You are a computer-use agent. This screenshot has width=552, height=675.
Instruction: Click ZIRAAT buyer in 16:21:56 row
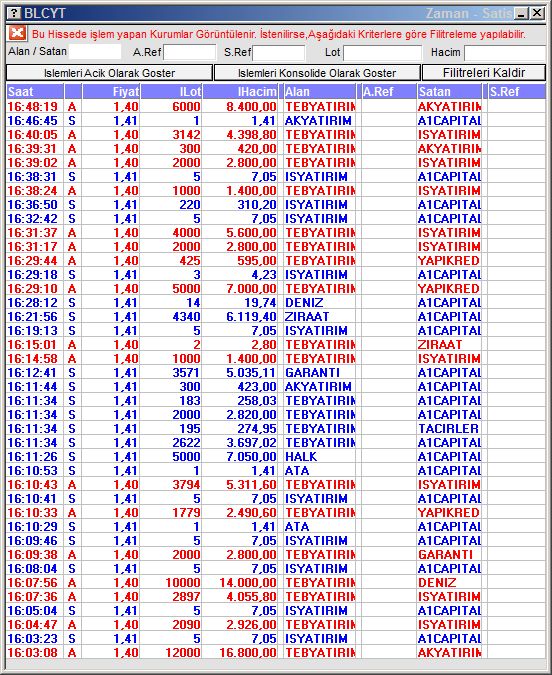point(307,316)
